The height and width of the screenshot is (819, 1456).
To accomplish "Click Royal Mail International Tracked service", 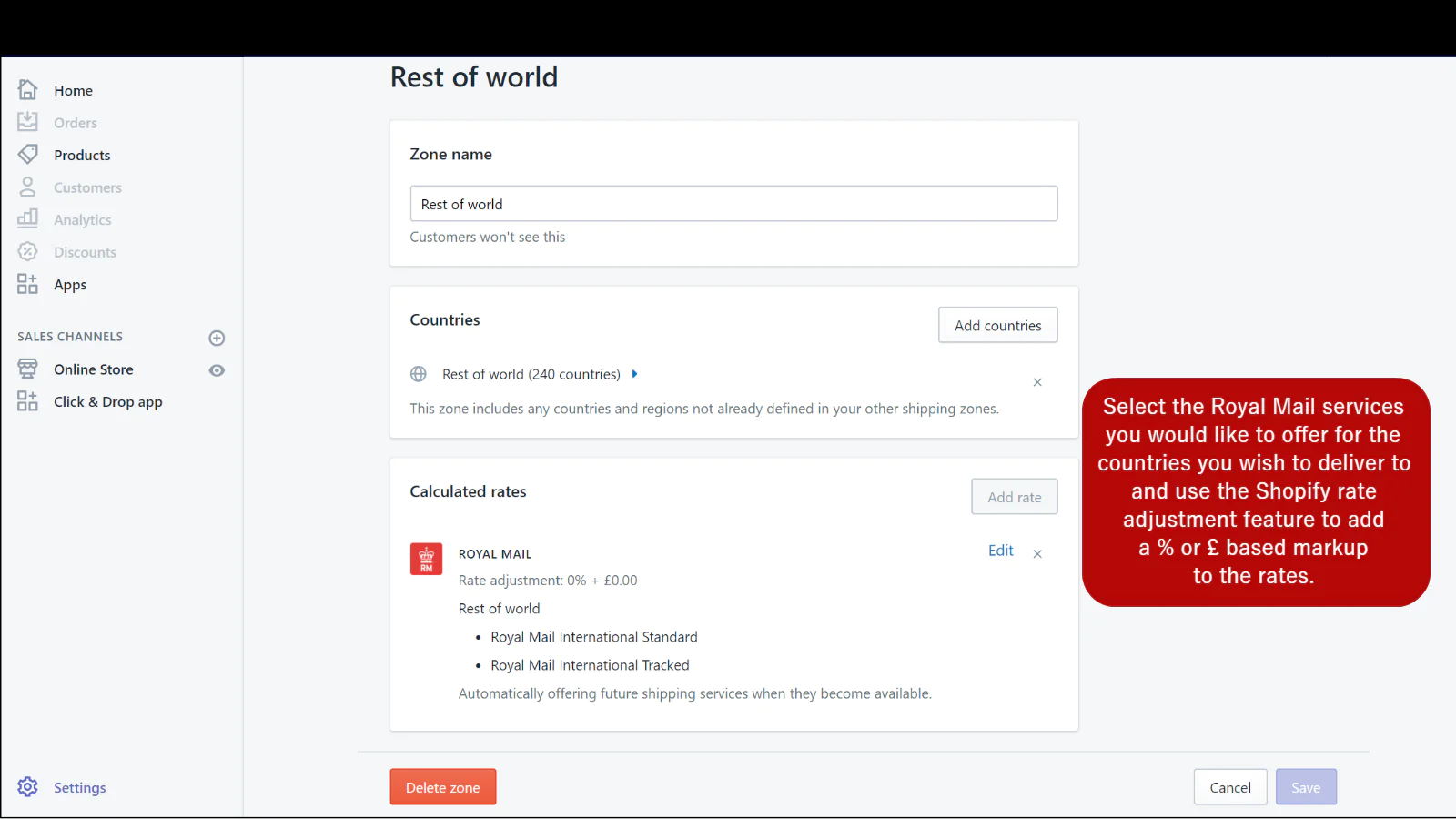I will click(x=590, y=665).
